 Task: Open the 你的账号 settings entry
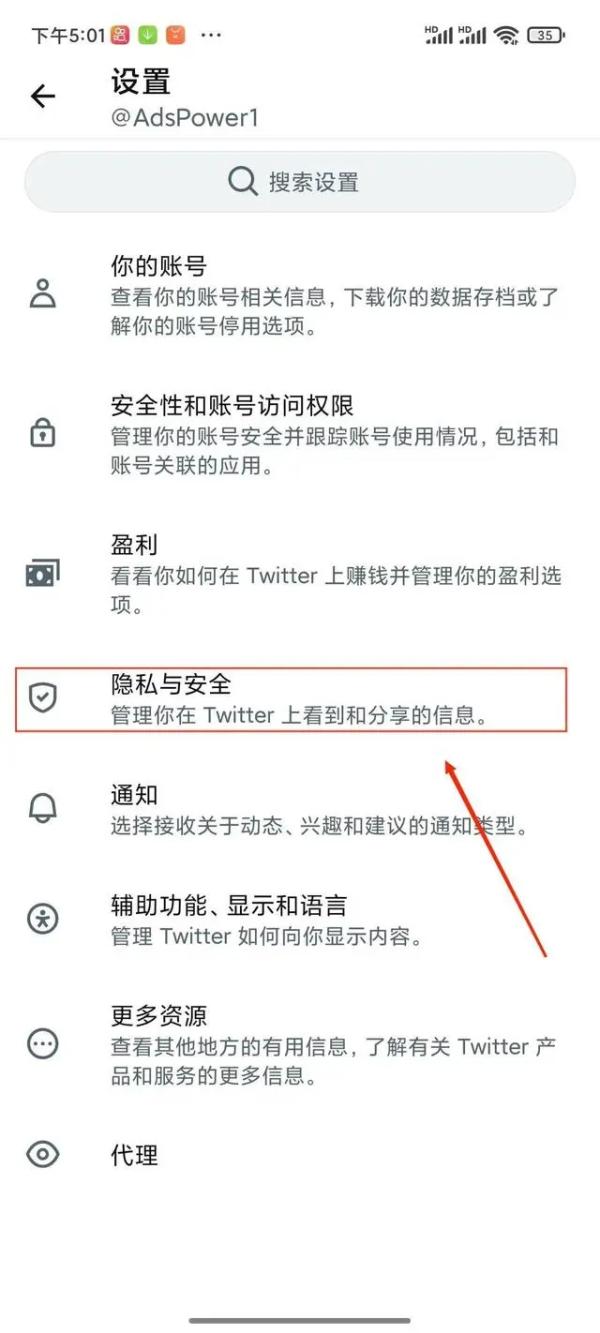click(300, 295)
